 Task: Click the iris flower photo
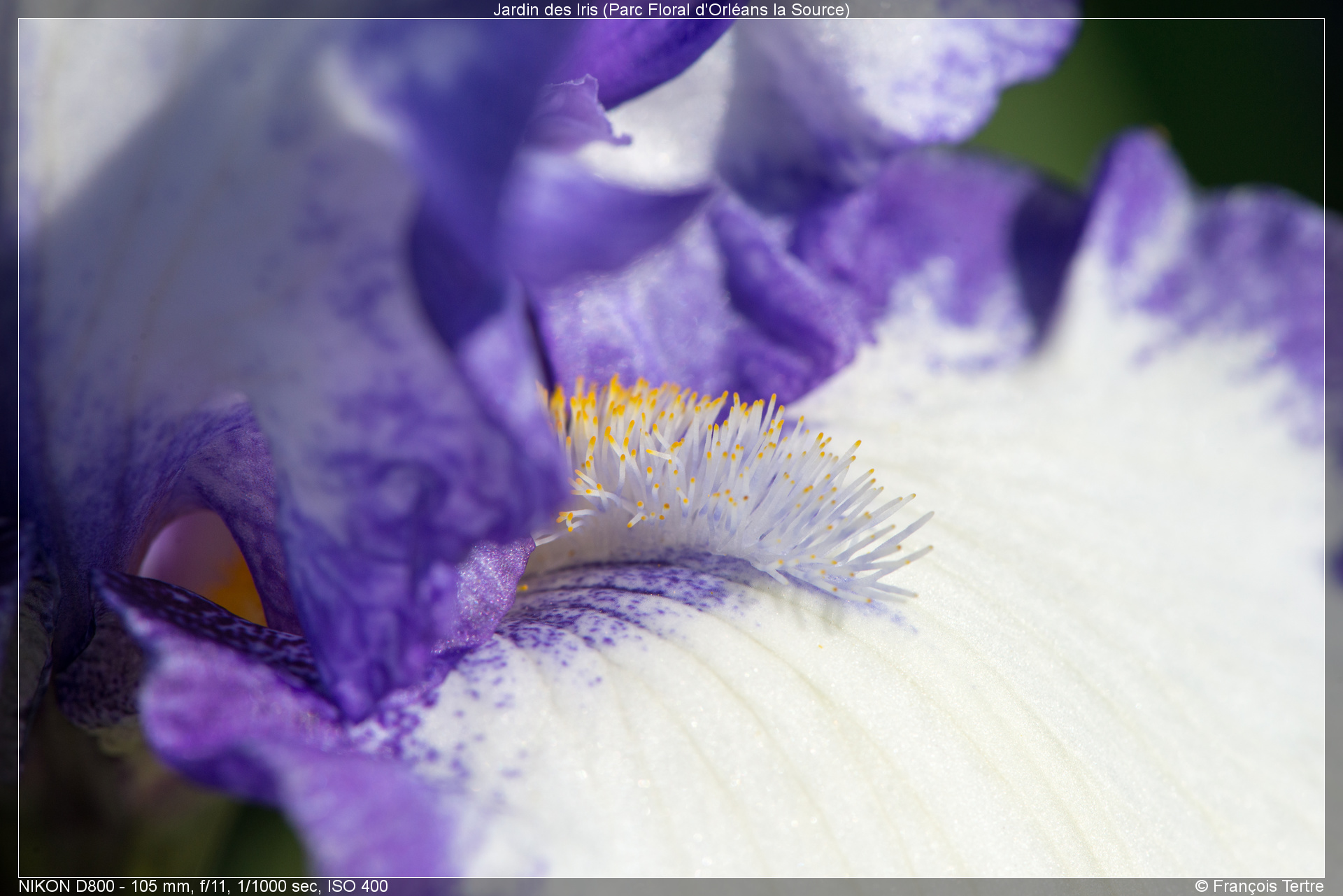pos(671,448)
